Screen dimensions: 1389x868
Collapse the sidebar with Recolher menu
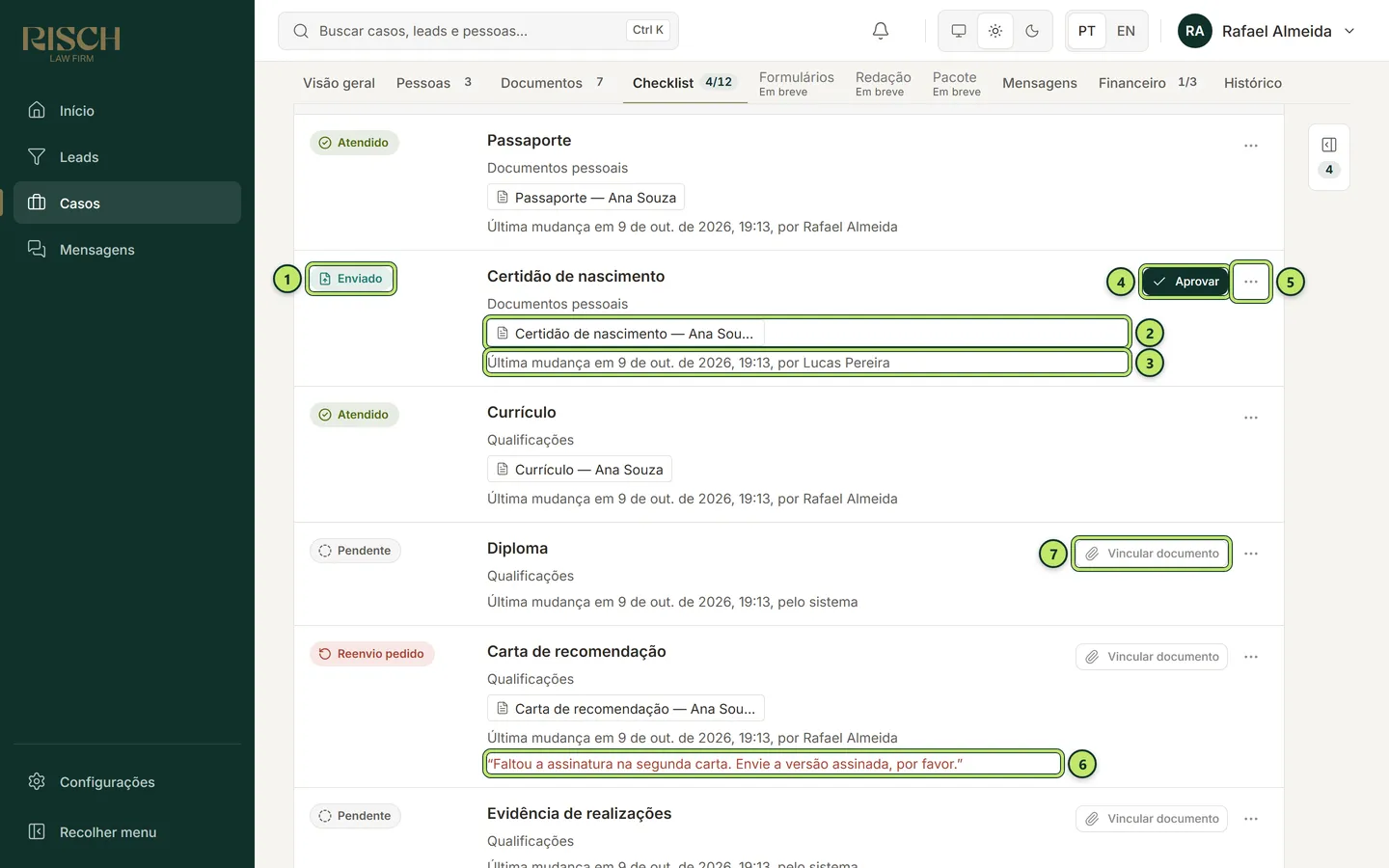tap(127, 832)
